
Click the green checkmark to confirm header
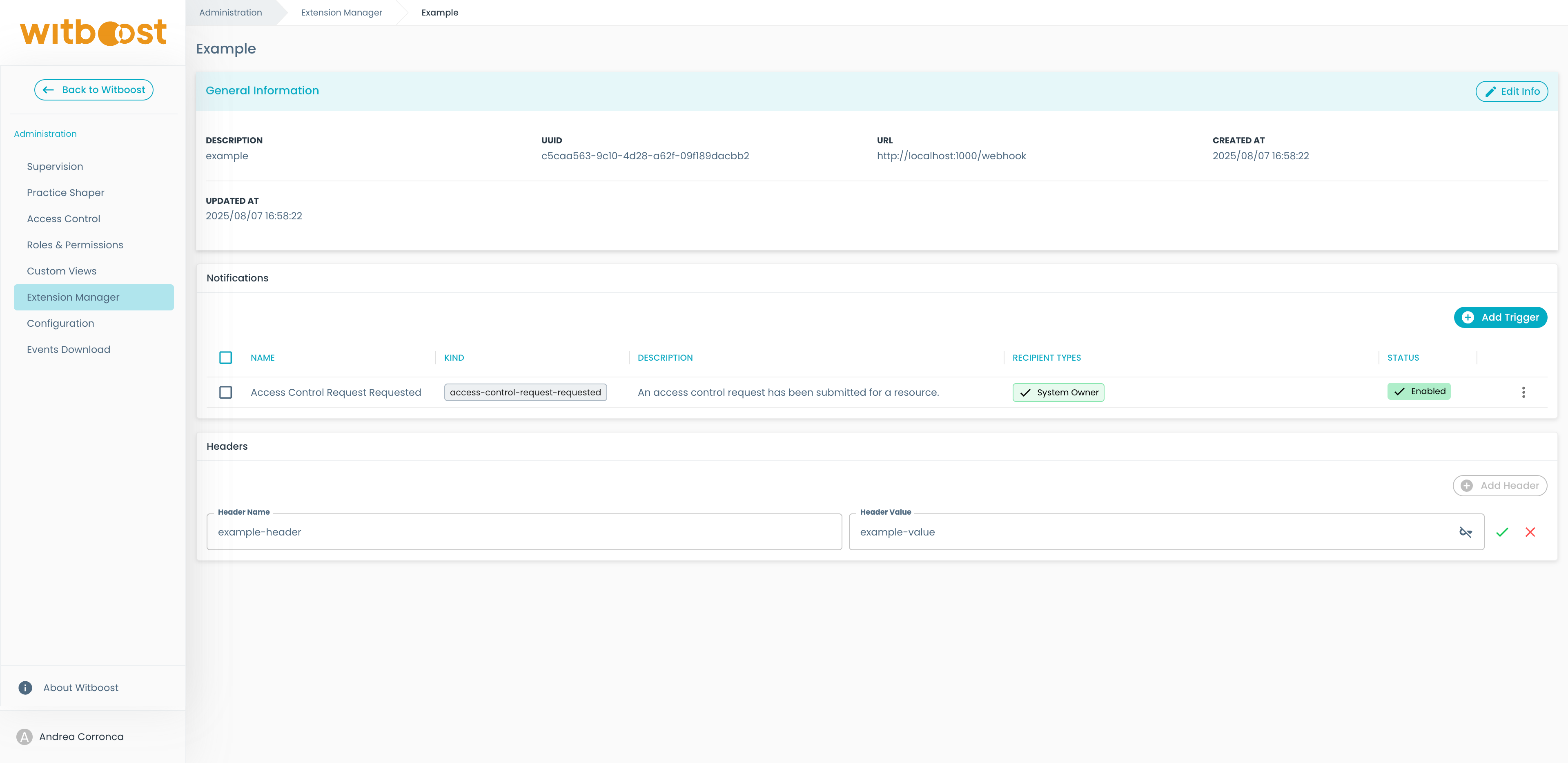1502,532
